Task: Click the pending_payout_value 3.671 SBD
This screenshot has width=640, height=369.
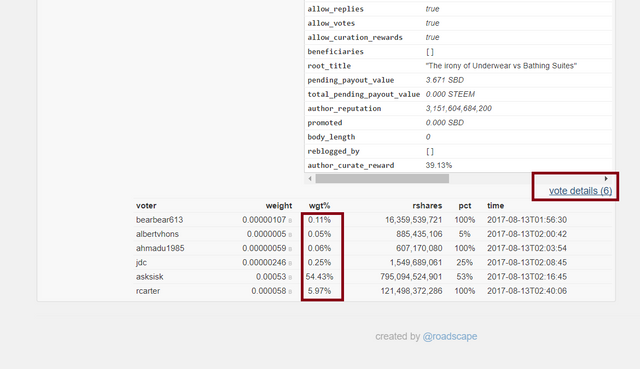Action: [444, 80]
